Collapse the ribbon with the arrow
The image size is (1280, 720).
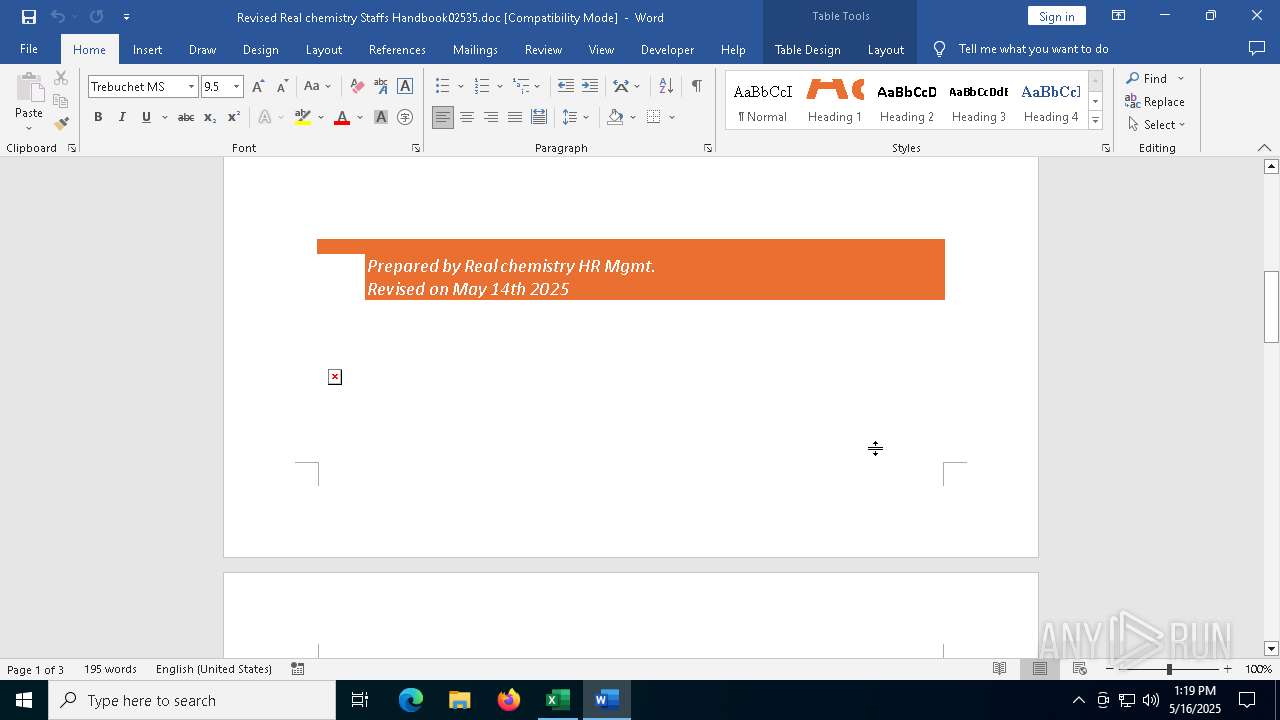tap(1264, 147)
